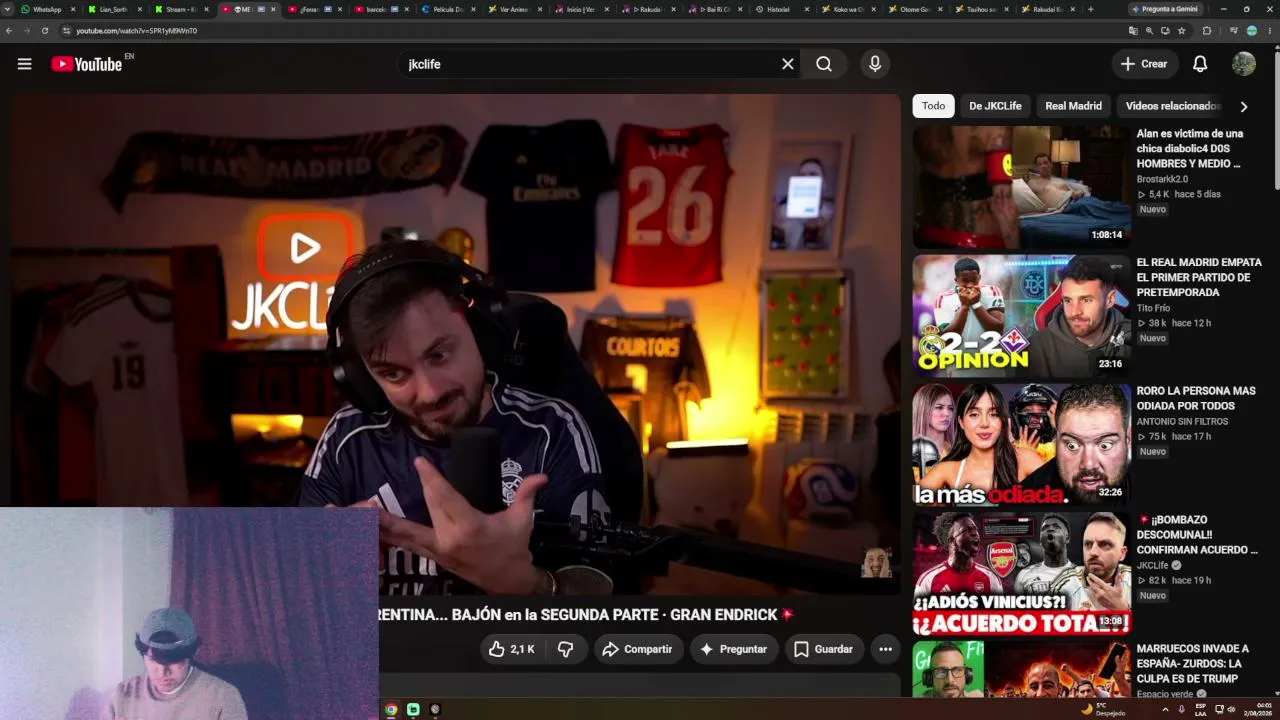Open YouTube notifications bell
This screenshot has width=1280, height=720.
[x=1200, y=64]
